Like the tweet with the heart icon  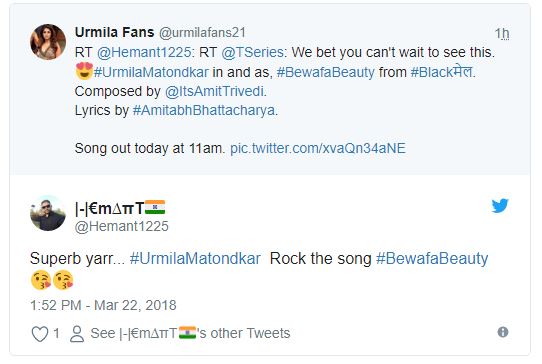(40, 334)
